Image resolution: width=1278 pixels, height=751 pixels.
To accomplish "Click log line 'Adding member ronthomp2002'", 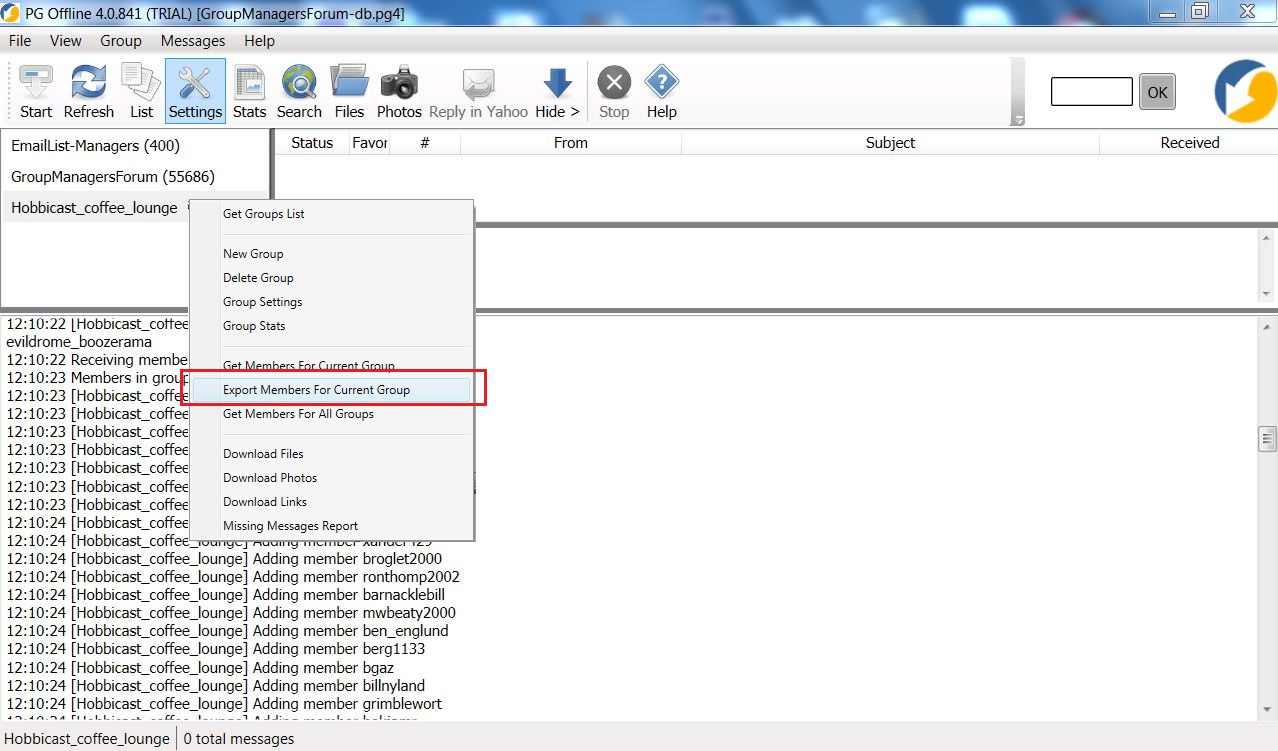I will (x=233, y=577).
